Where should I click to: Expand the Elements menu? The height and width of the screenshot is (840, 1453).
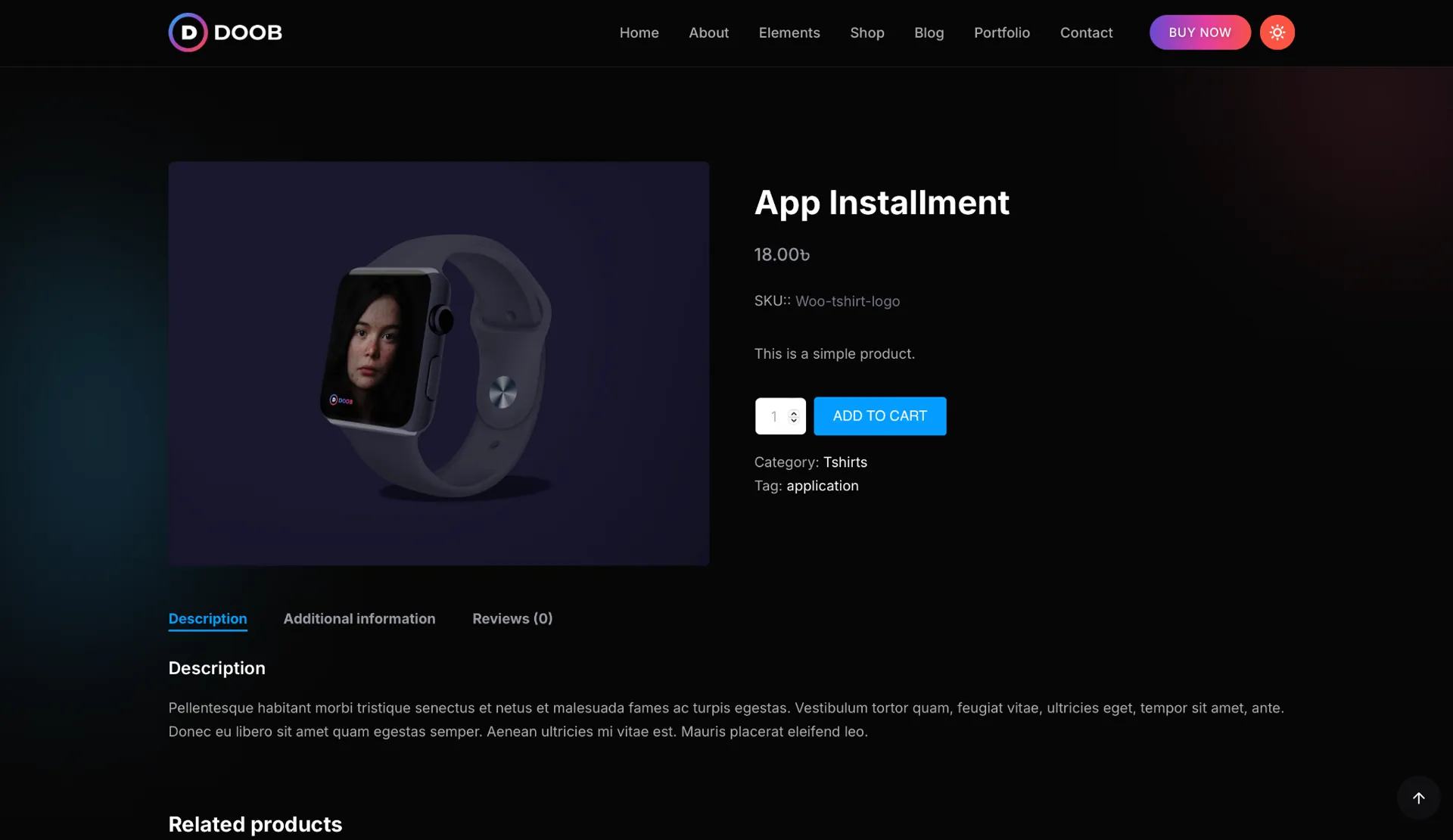tap(789, 33)
